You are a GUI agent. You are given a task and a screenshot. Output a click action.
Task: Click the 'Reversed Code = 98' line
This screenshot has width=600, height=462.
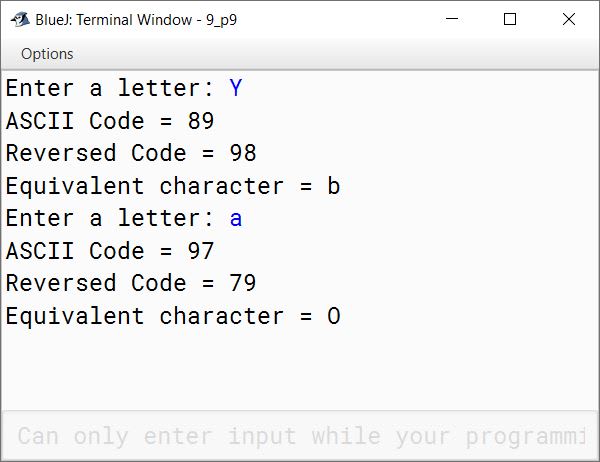[x=131, y=153]
